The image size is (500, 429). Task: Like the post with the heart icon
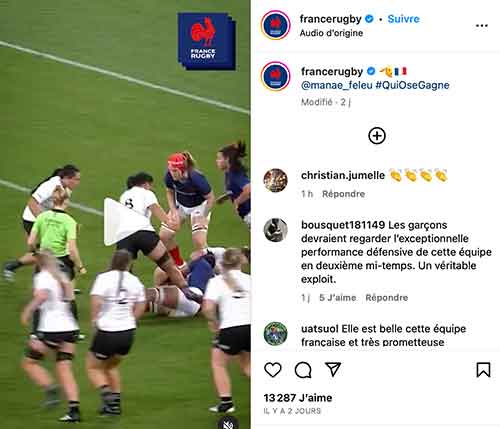tap(273, 370)
